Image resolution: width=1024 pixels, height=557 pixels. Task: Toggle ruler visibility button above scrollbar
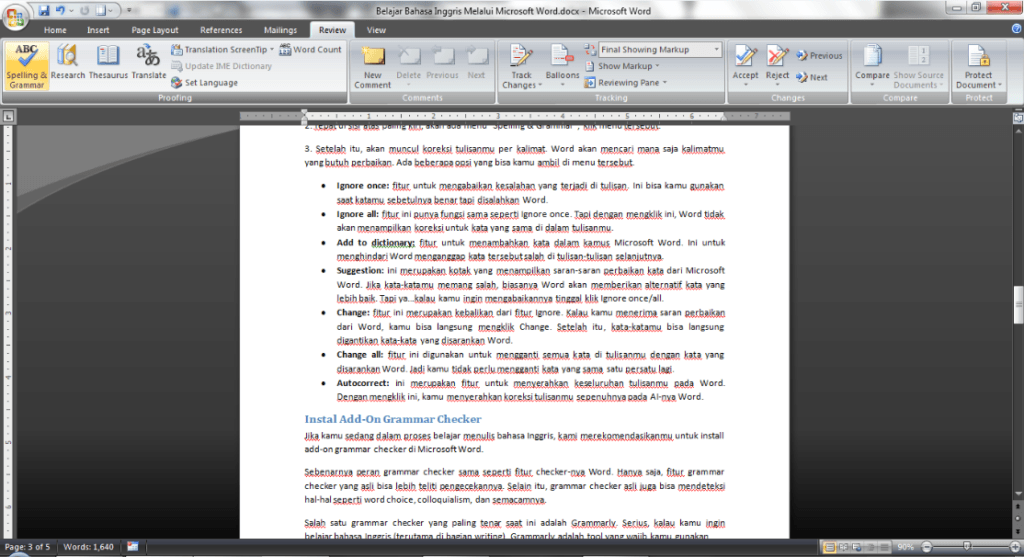1017,118
